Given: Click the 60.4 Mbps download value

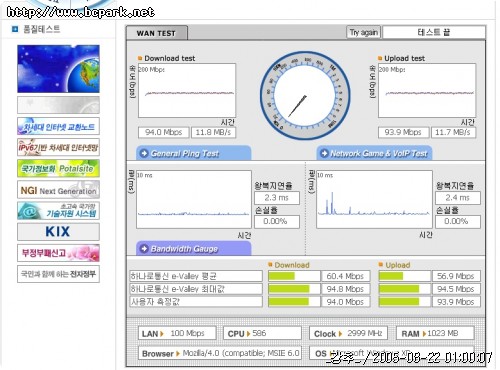Looking at the screenshot, I should (346, 276).
